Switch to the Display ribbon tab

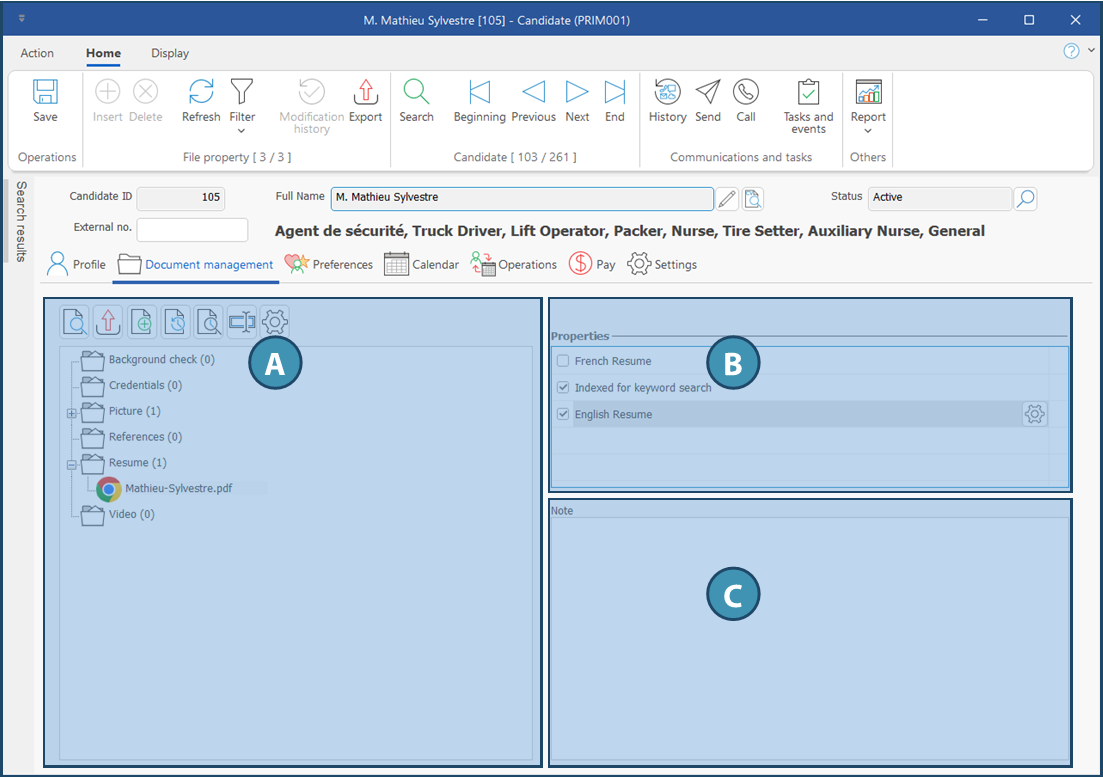coord(170,53)
